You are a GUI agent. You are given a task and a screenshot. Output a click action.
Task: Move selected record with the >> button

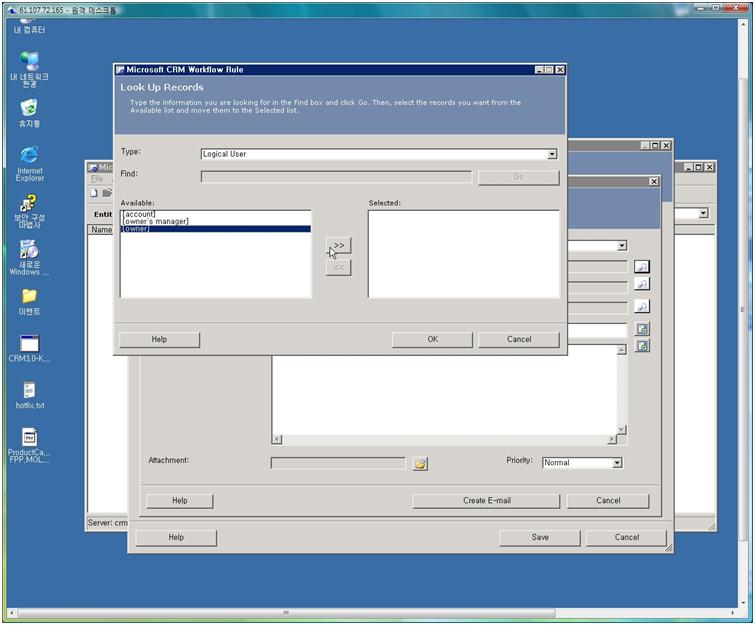[x=338, y=246]
